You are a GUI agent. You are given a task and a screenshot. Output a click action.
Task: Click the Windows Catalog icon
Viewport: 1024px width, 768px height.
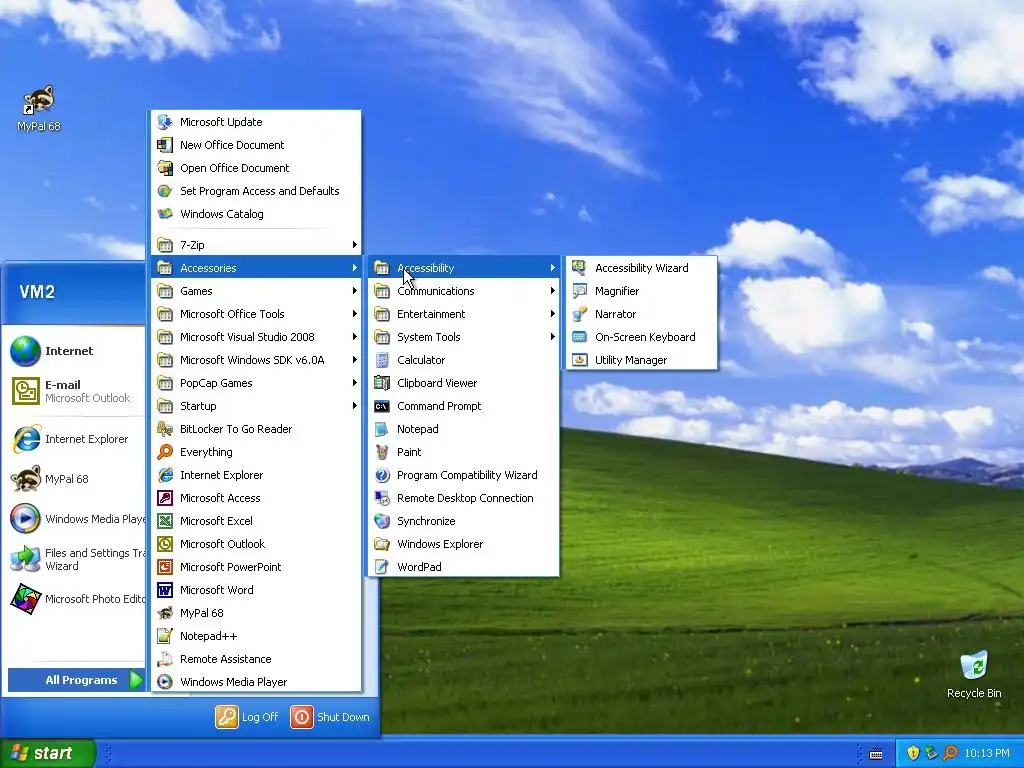coord(165,214)
